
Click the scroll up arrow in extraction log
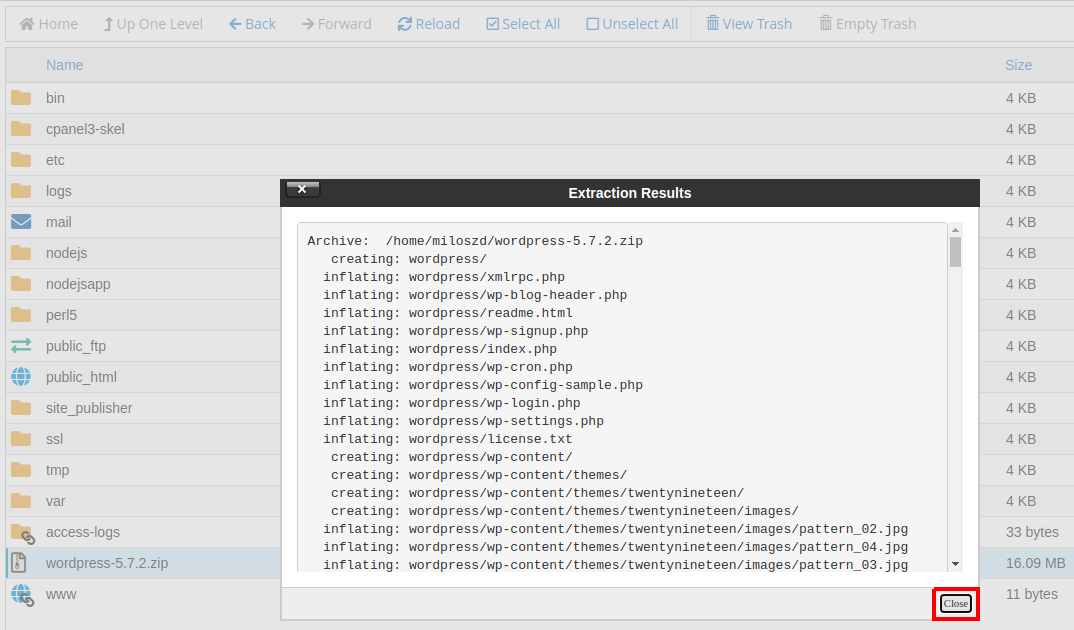pyautogui.click(x=955, y=231)
